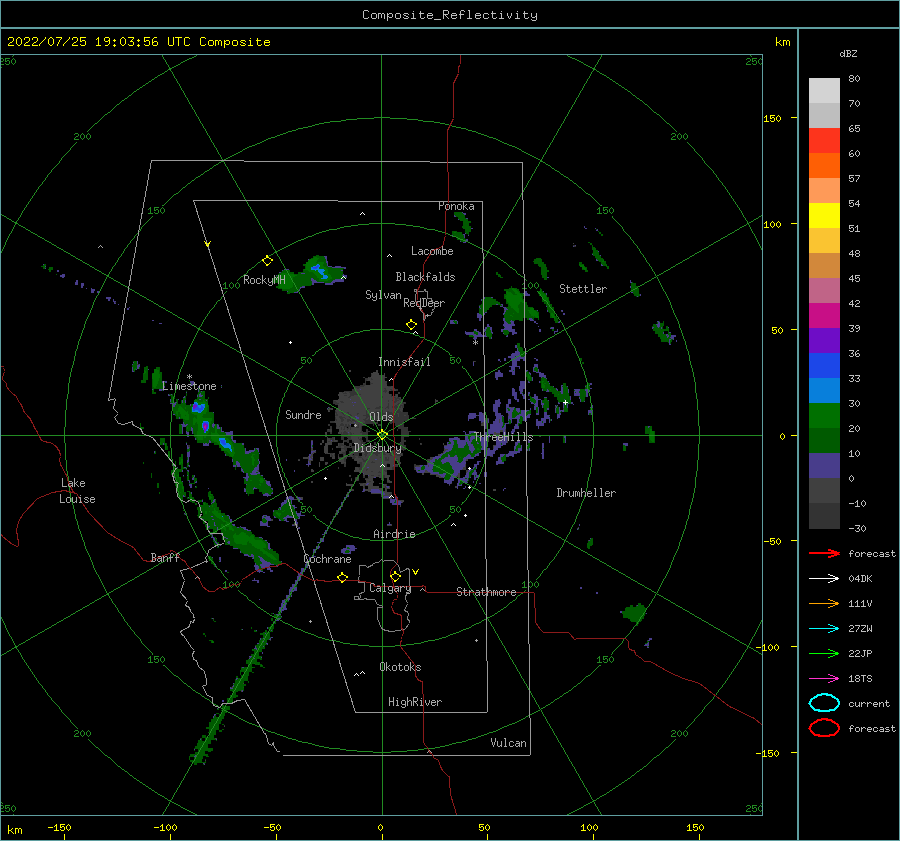Click the Banff label
Screen dimensions: 900x841
coord(165,557)
